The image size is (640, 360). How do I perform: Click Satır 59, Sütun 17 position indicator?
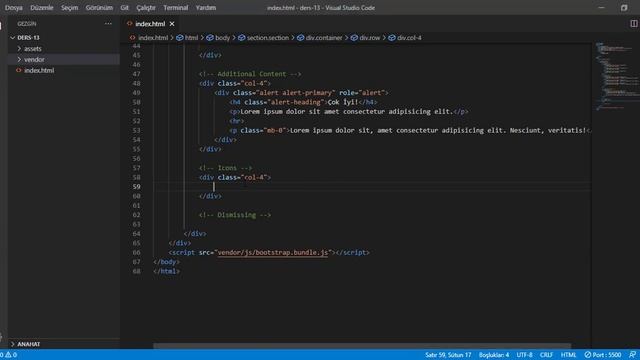coord(448,355)
